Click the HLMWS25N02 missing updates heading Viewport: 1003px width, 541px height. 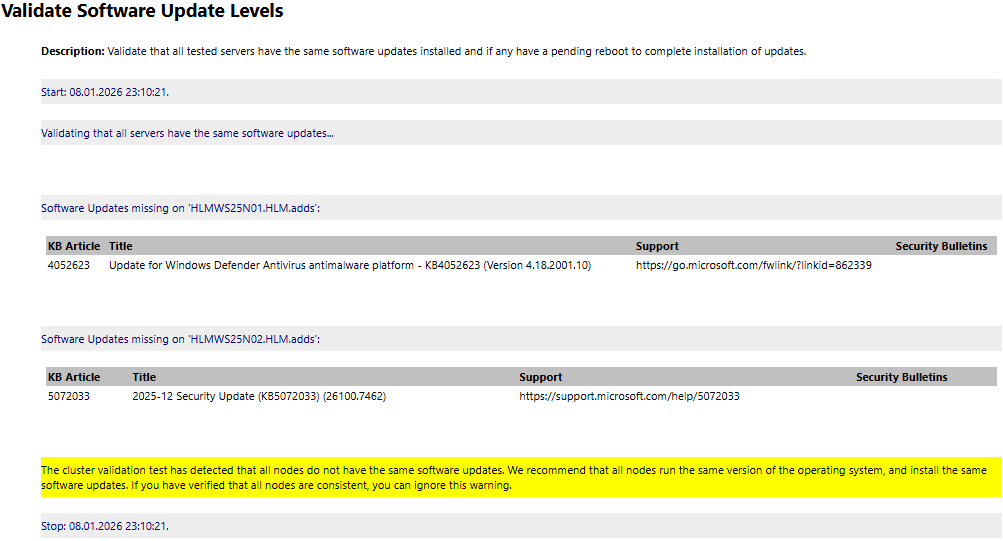180,339
